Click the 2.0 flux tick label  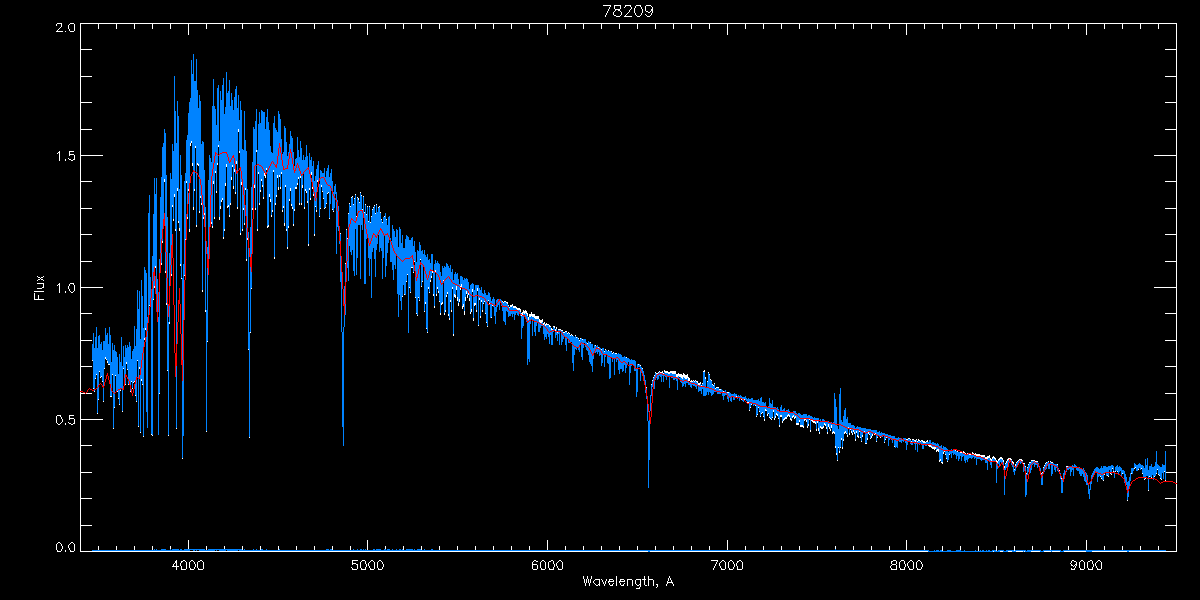click(65, 28)
